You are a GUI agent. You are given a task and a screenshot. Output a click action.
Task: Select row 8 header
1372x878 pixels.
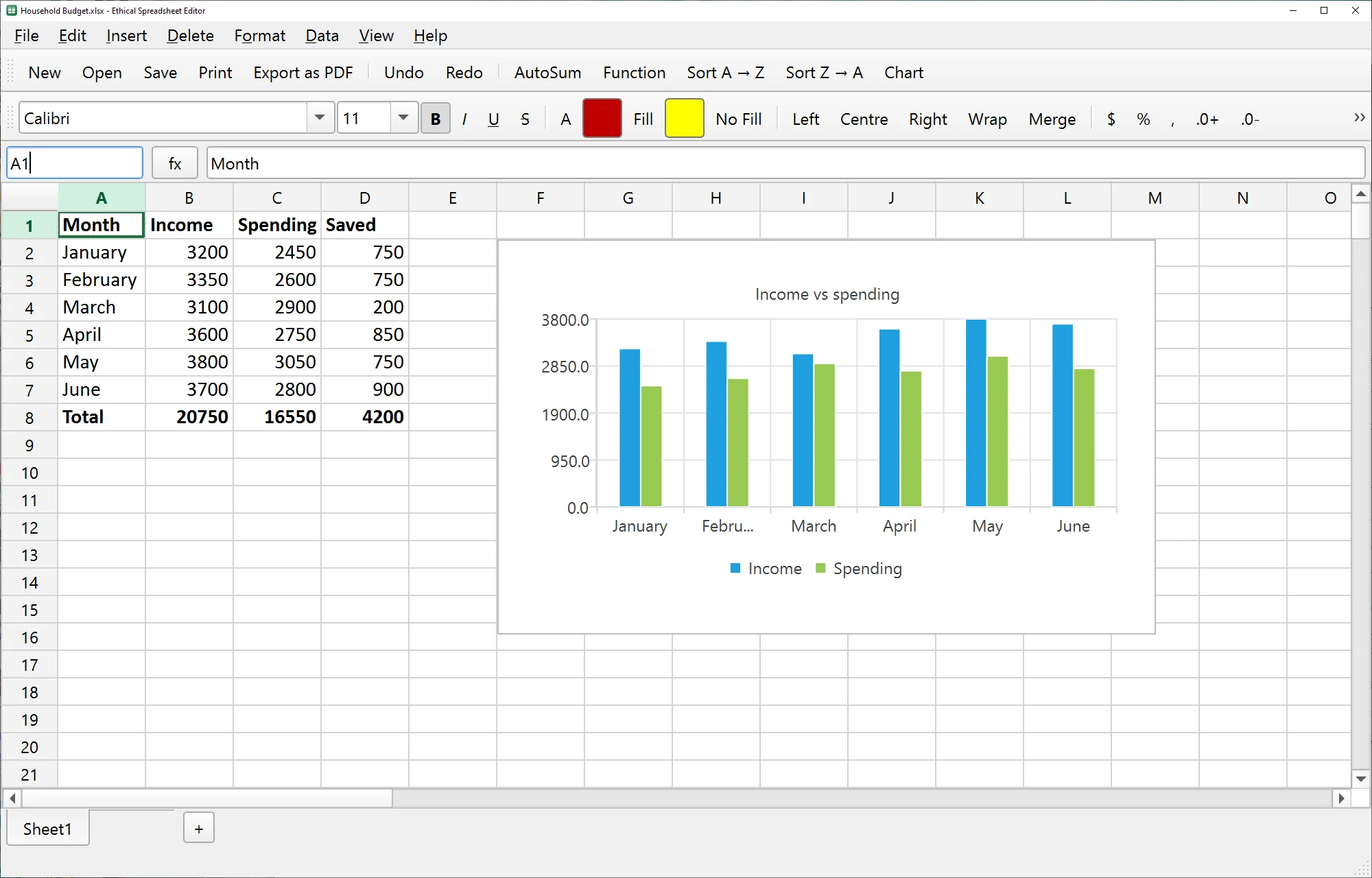[x=29, y=417]
